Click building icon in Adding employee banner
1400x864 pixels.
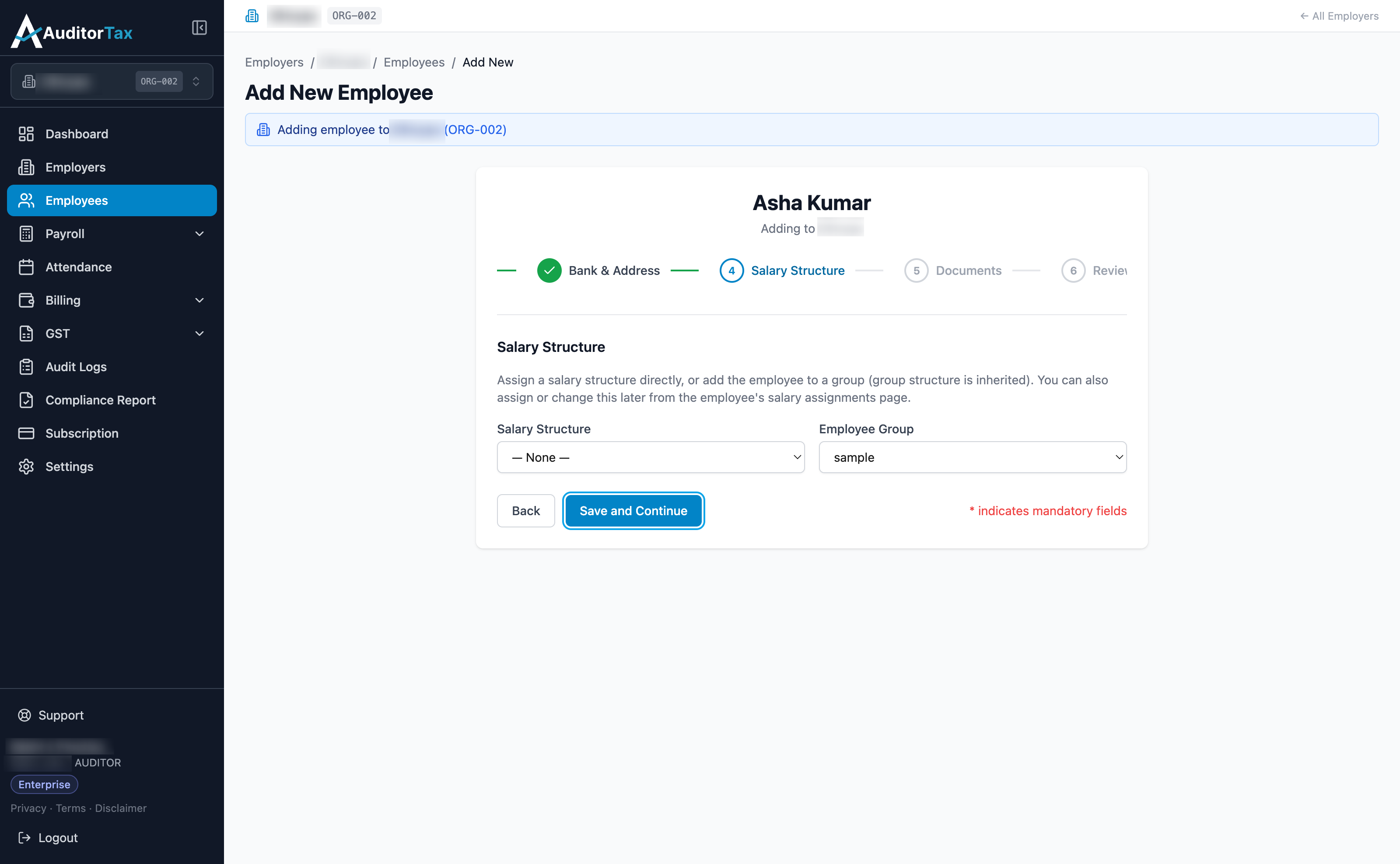click(263, 130)
